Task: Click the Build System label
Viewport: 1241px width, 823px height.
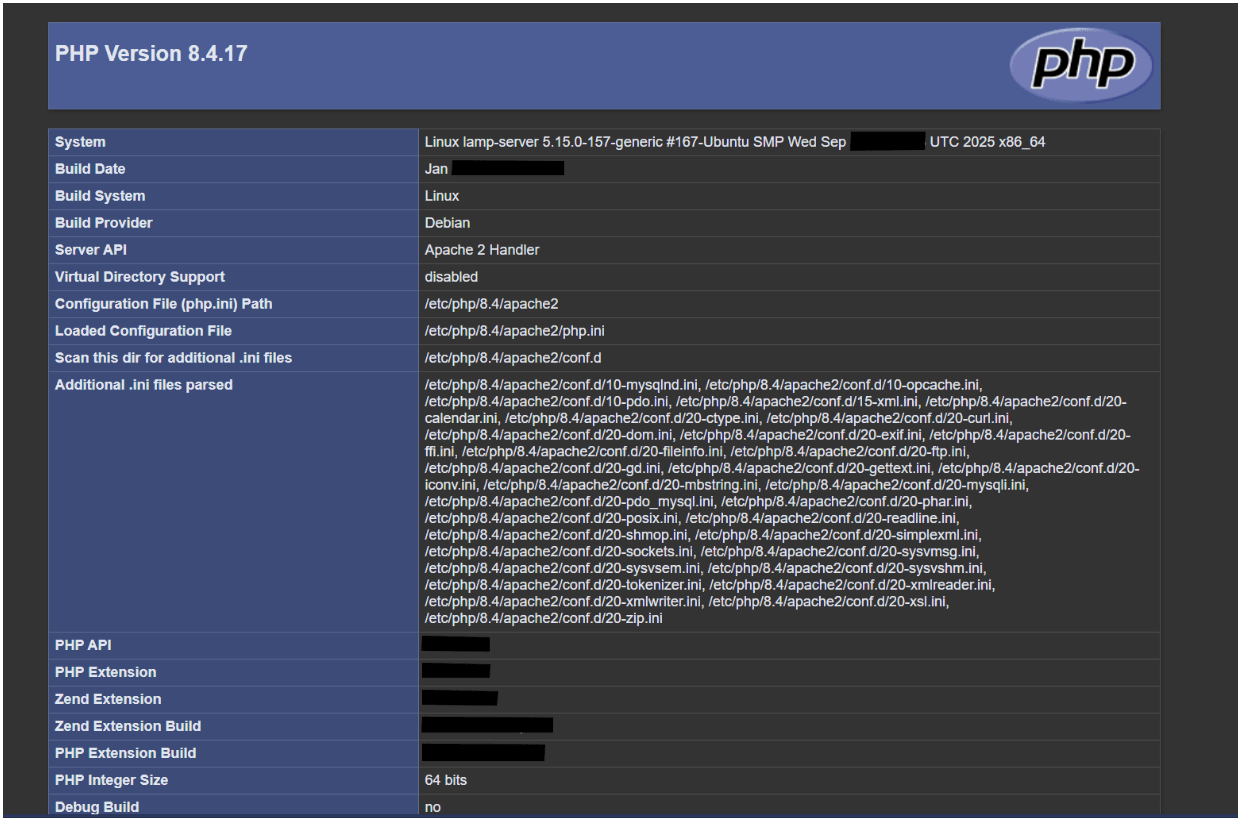Action: pyautogui.click(x=100, y=196)
